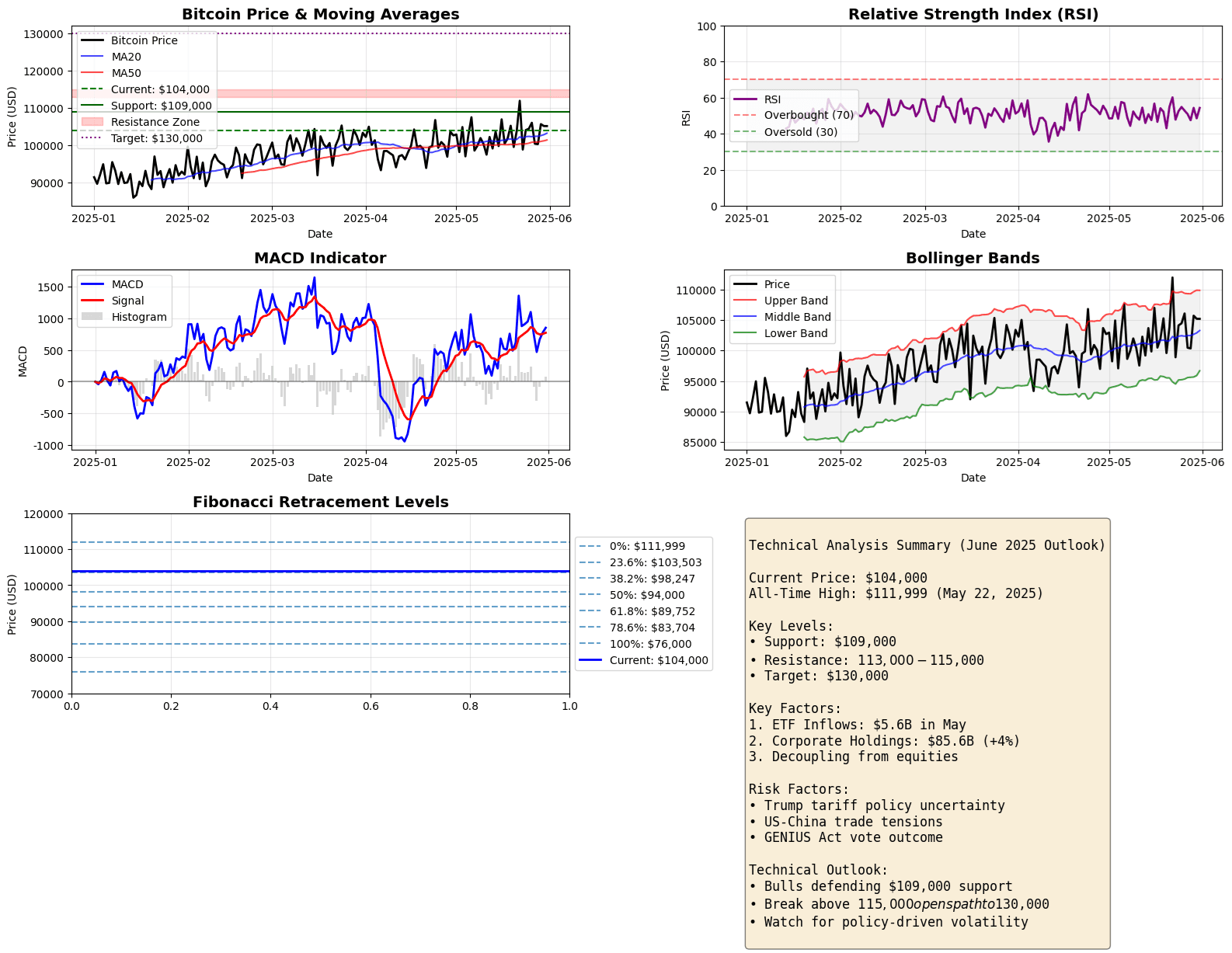
Task: Click the 'Fibonacci Retracement Levels' title
Action: pos(320,502)
